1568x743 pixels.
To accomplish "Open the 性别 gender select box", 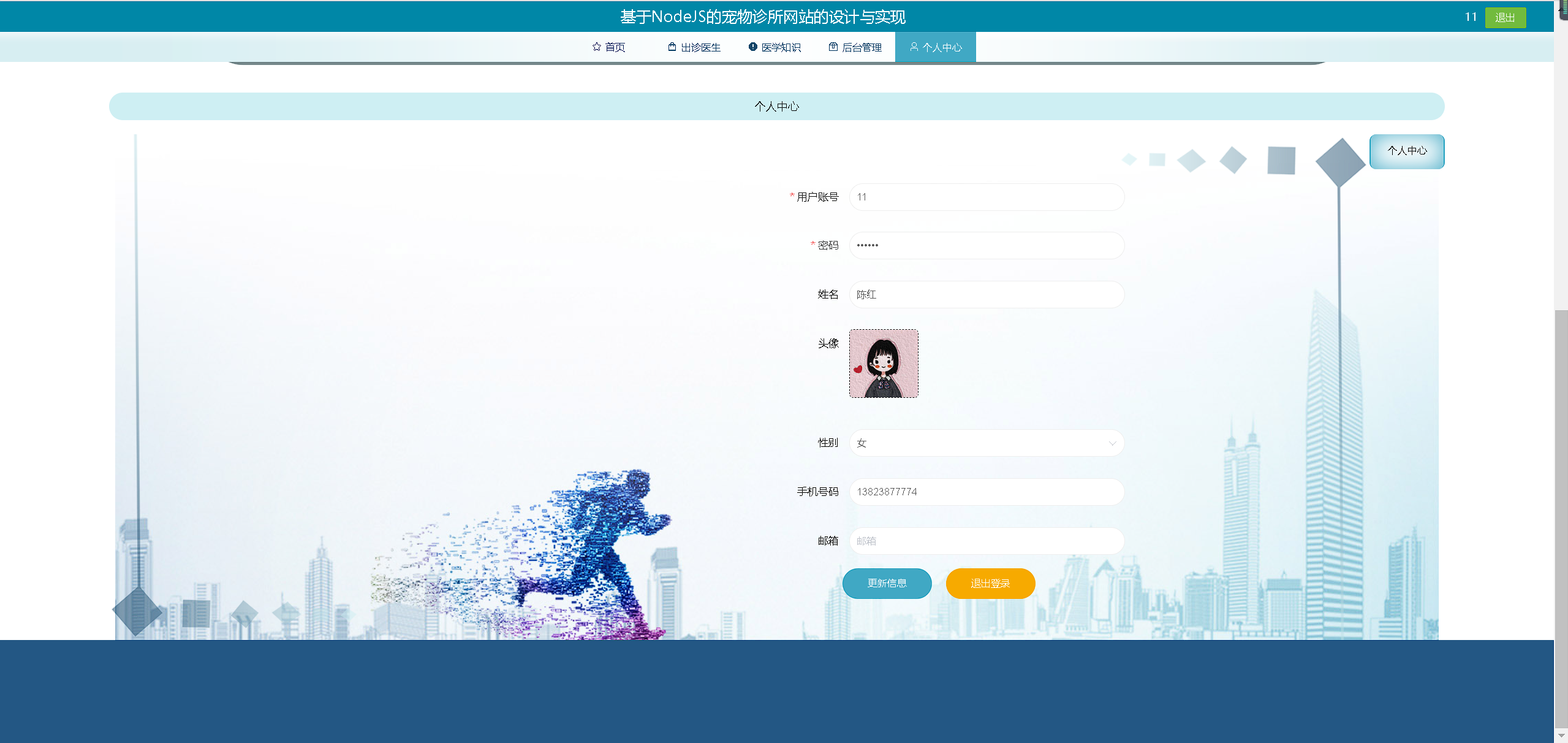I will 980,443.
